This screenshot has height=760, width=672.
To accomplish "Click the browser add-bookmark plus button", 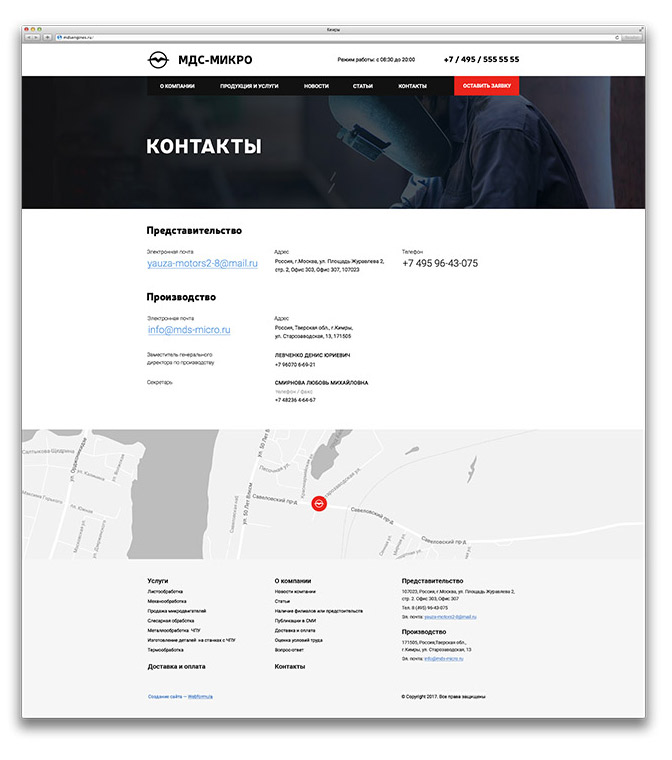I will click(x=47, y=37).
